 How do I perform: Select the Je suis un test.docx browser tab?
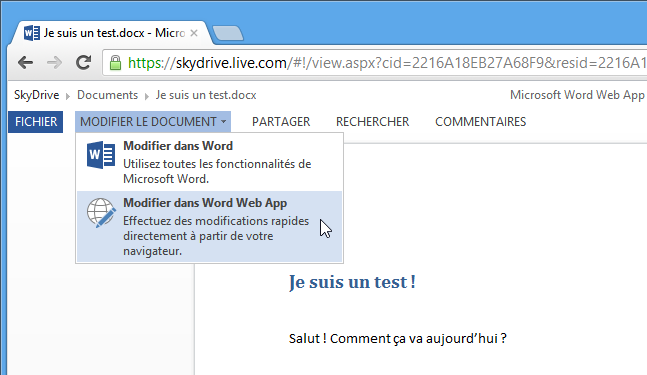point(111,33)
